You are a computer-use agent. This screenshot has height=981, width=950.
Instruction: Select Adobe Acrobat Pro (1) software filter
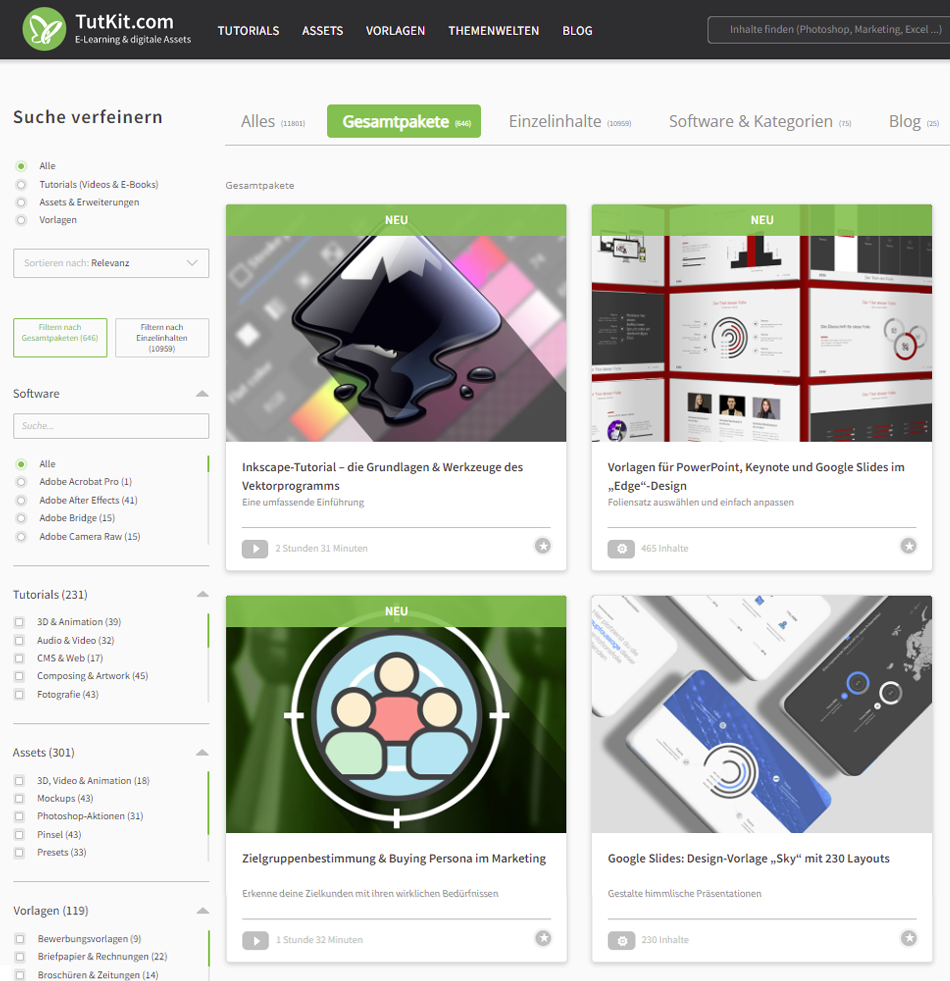pos(21,482)
